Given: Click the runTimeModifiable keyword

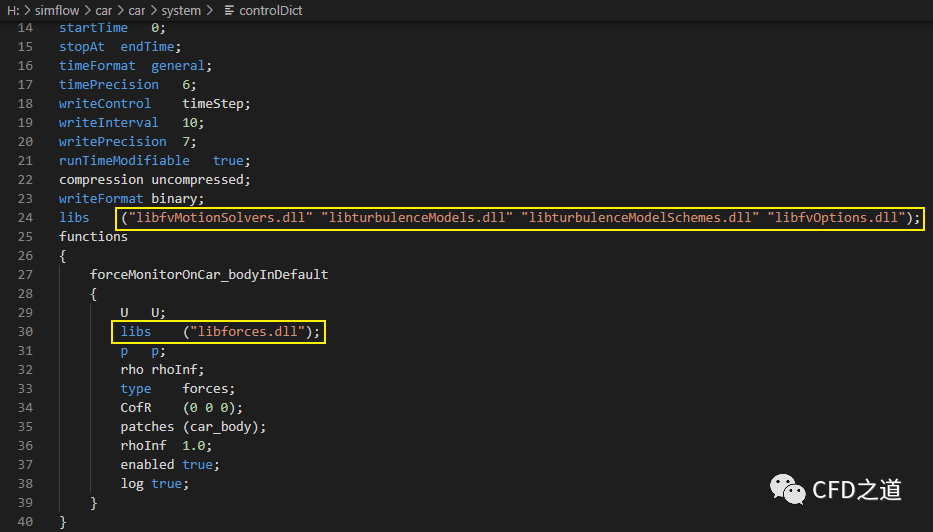Looking at the screenshot, I should point(124,160).
